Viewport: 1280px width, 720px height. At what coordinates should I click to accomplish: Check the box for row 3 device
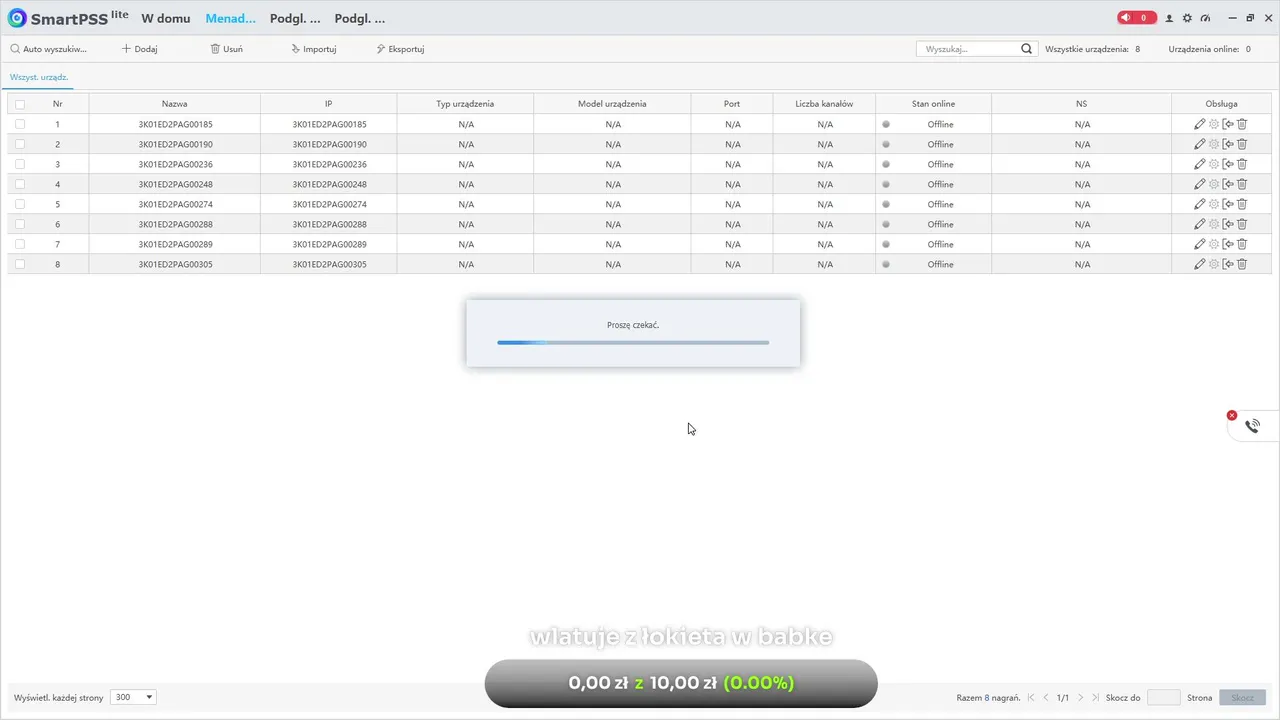pyautogui.click(x=20, y=164)
